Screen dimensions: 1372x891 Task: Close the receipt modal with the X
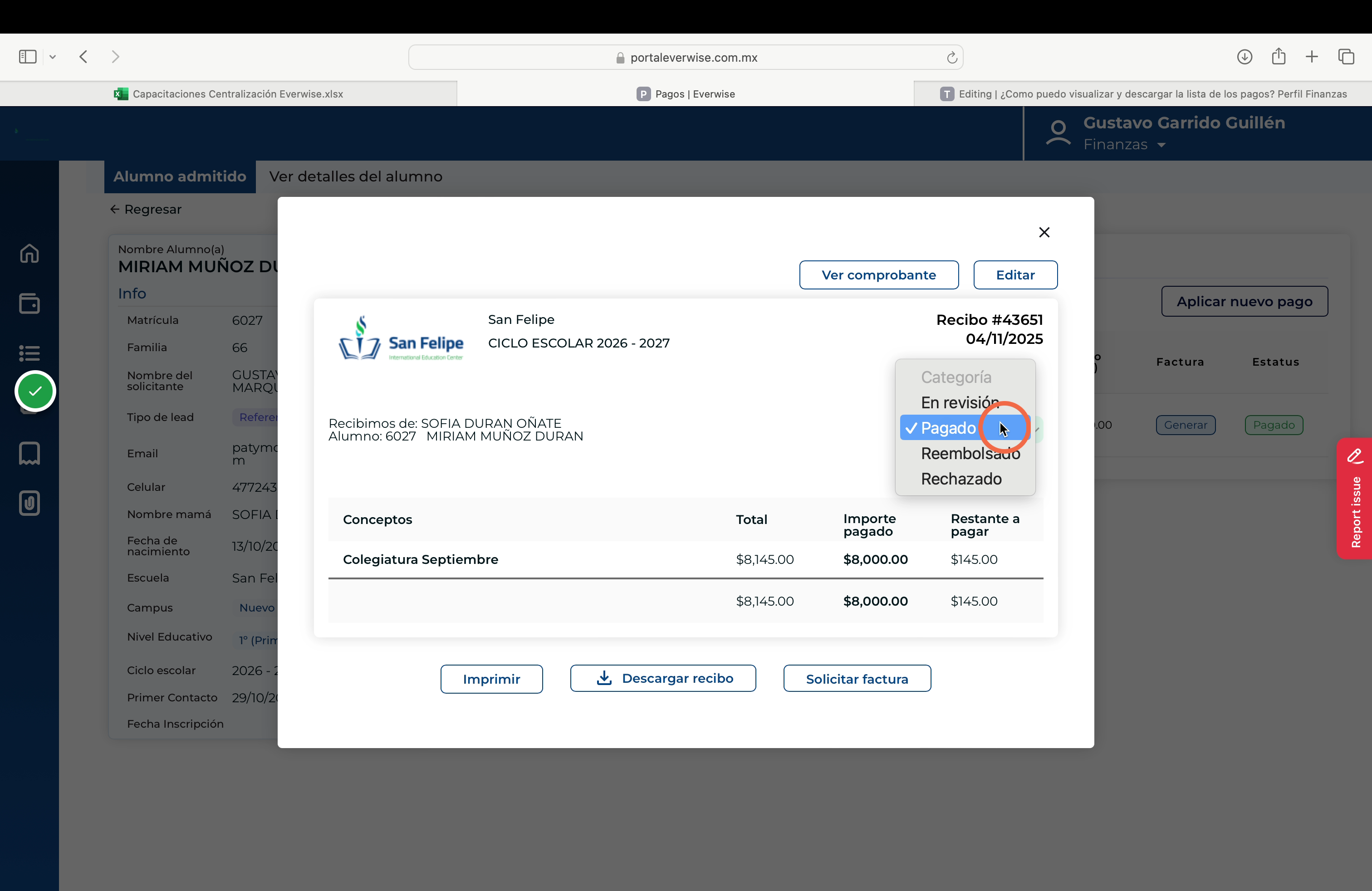[1044, 232]
